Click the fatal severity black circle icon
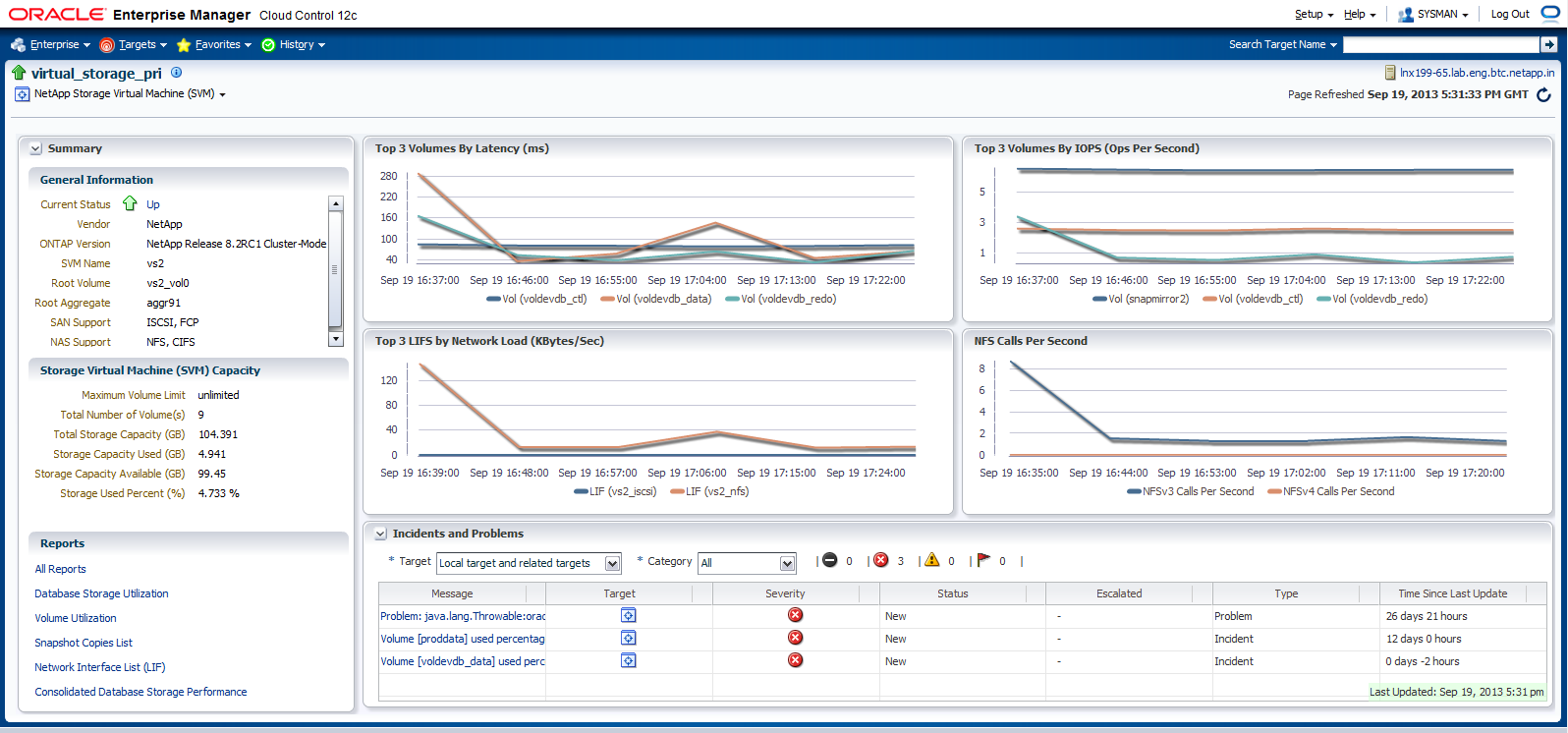The width and height of the screenshot is (1568, 733). click(830, 561)
